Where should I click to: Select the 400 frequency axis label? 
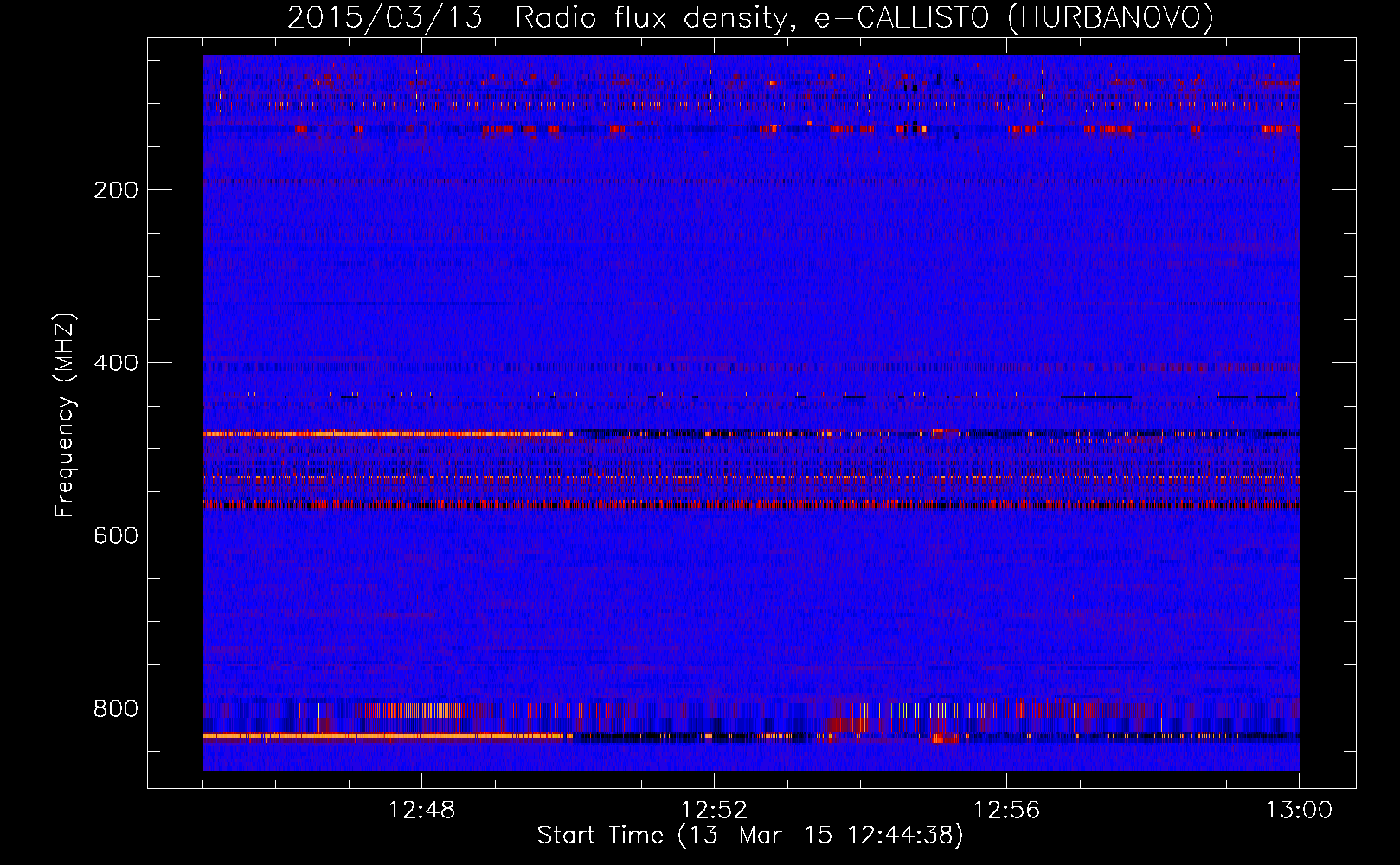116,362
